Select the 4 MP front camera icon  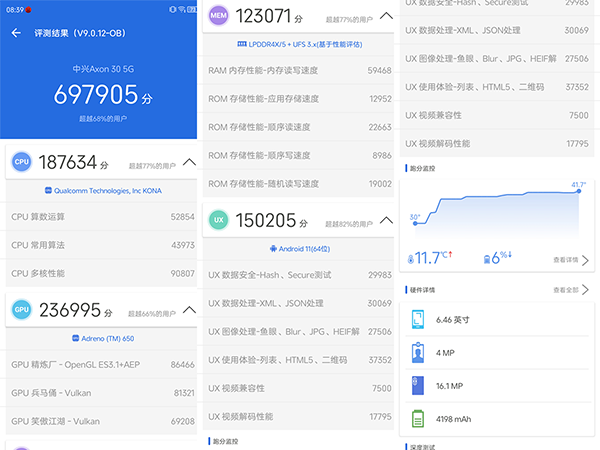coord(417,352)
